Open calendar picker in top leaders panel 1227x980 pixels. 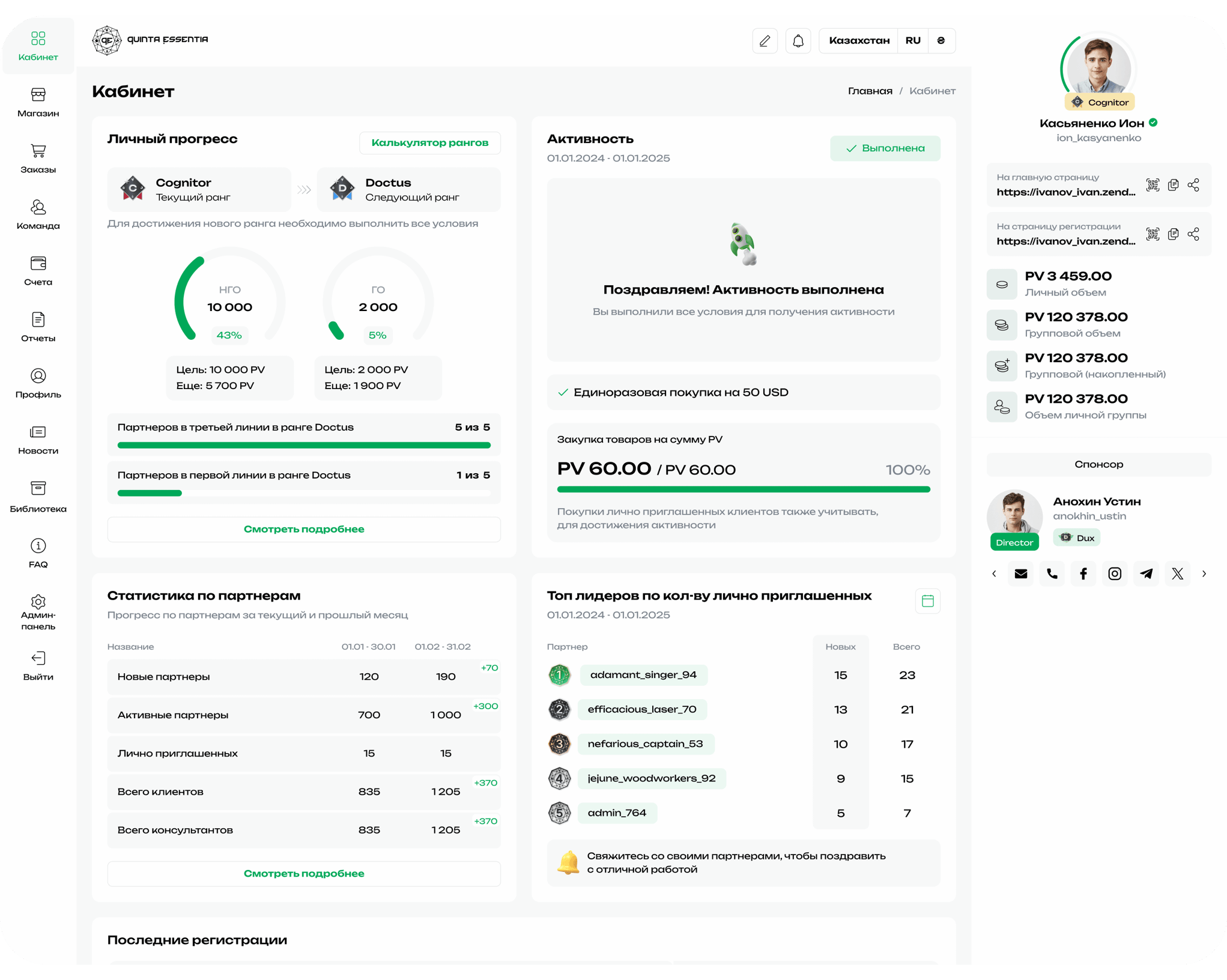pos(927,600)
